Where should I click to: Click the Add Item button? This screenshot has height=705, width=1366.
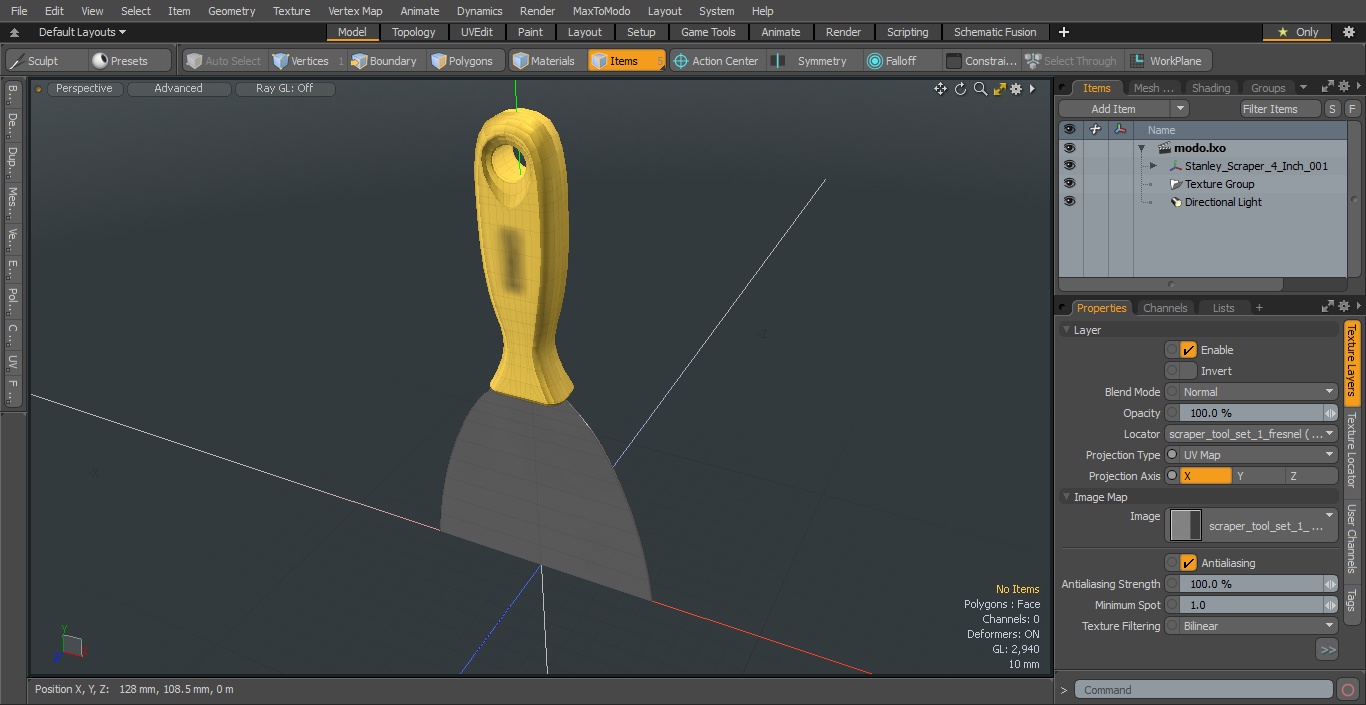point(1114,109)
